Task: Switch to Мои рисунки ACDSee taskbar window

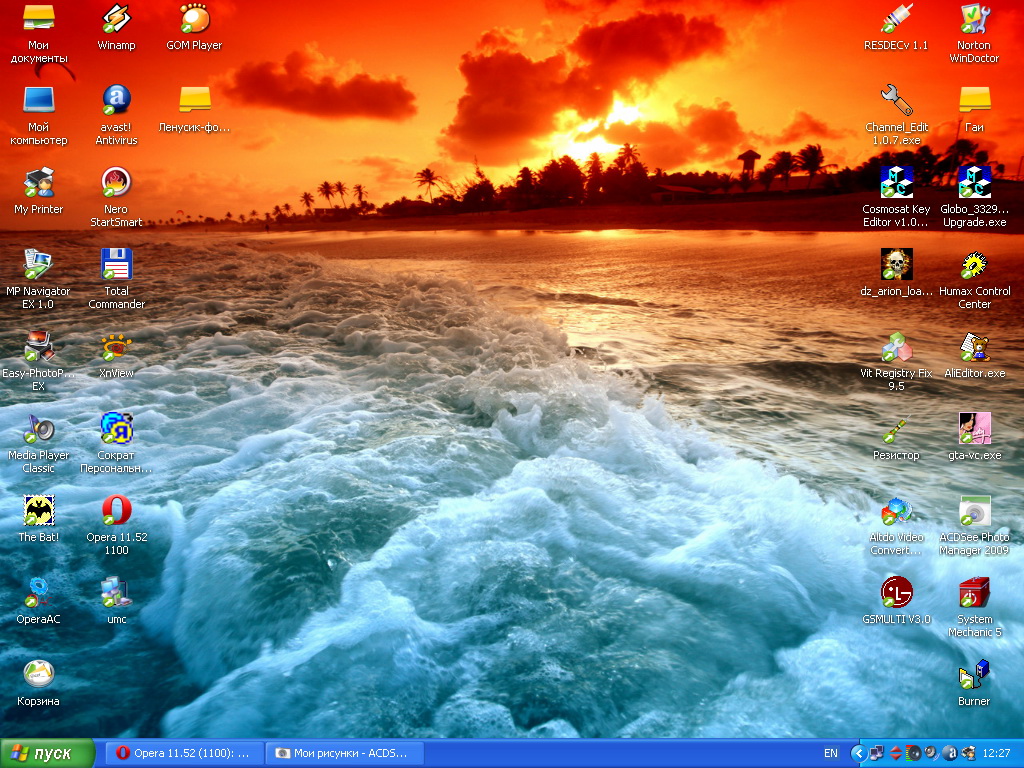Action: click(x=344, y=753)
